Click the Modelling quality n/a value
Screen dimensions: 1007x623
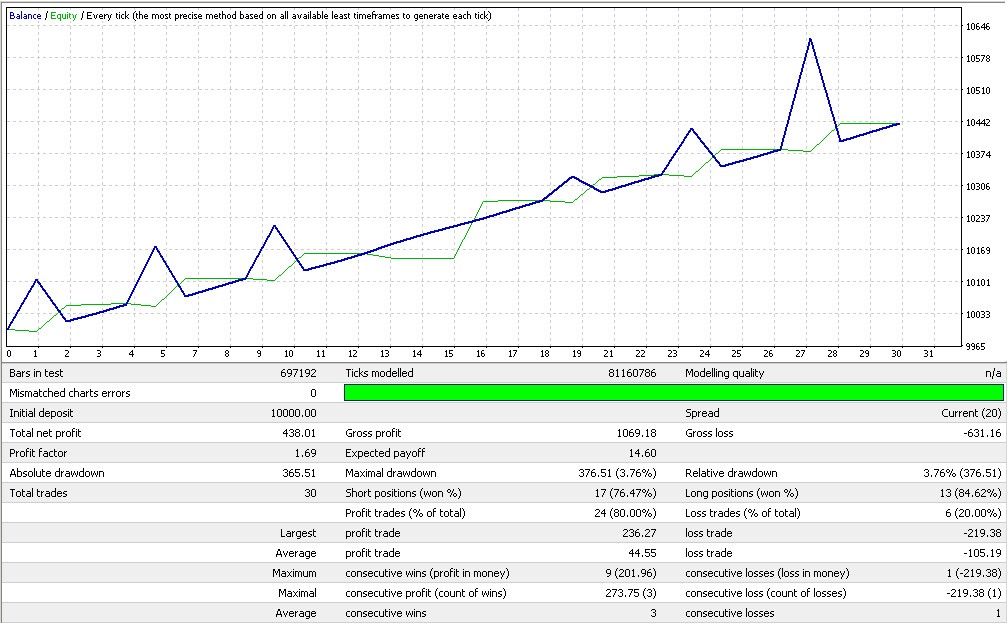[993, 373]
